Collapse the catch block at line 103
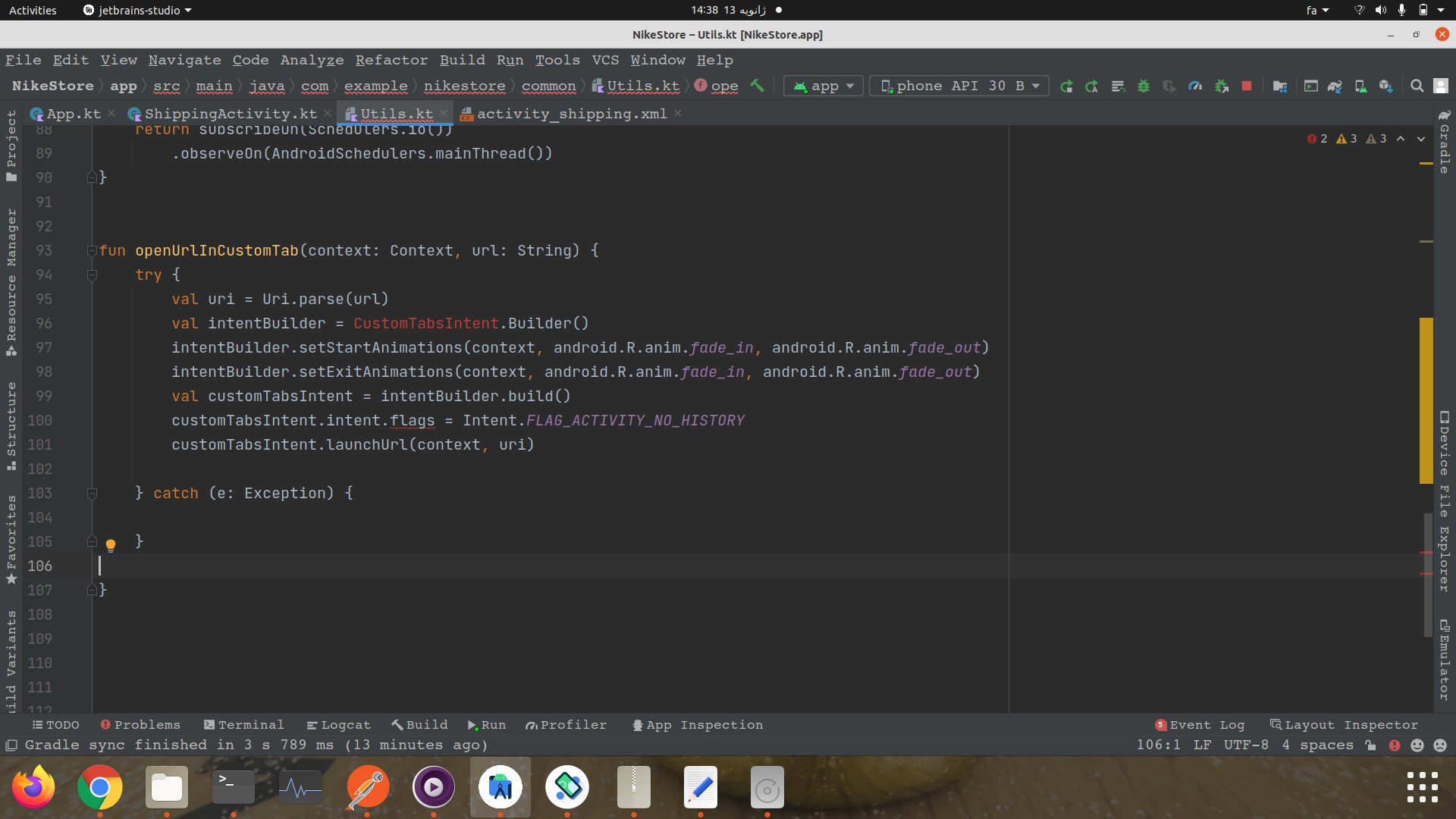The width and height of the screenshot is (1456, 819). (92, 493)
